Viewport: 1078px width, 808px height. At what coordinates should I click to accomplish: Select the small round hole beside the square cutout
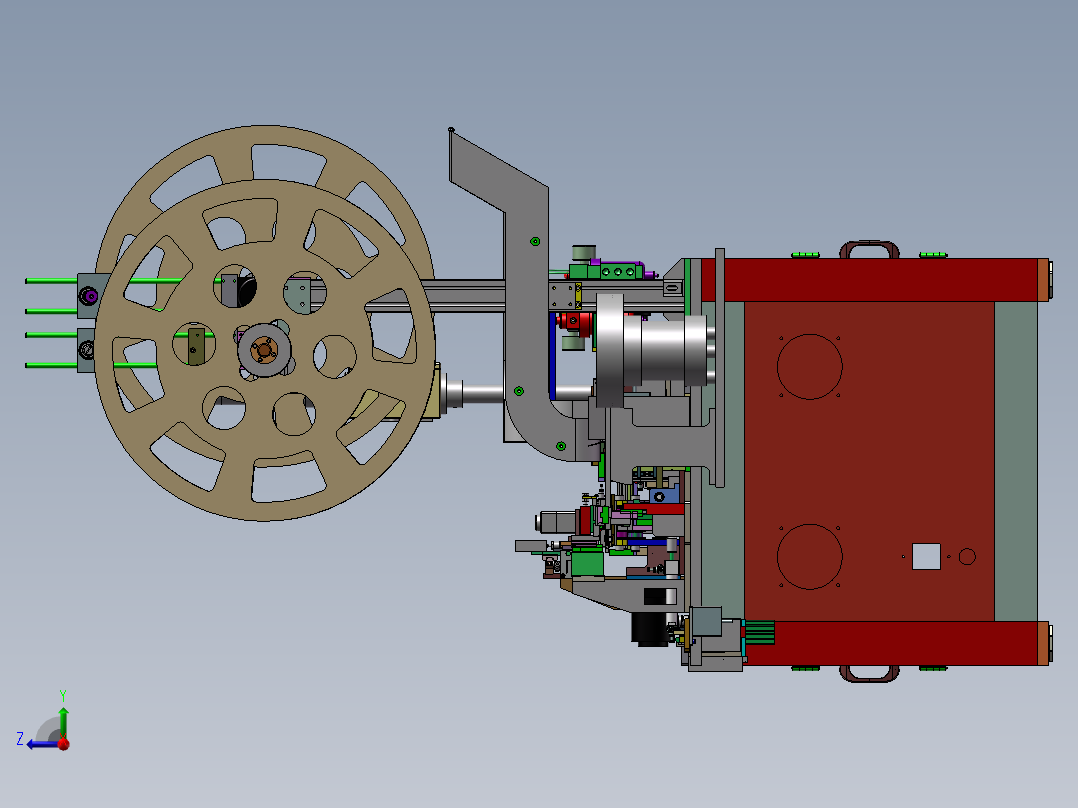967,556
